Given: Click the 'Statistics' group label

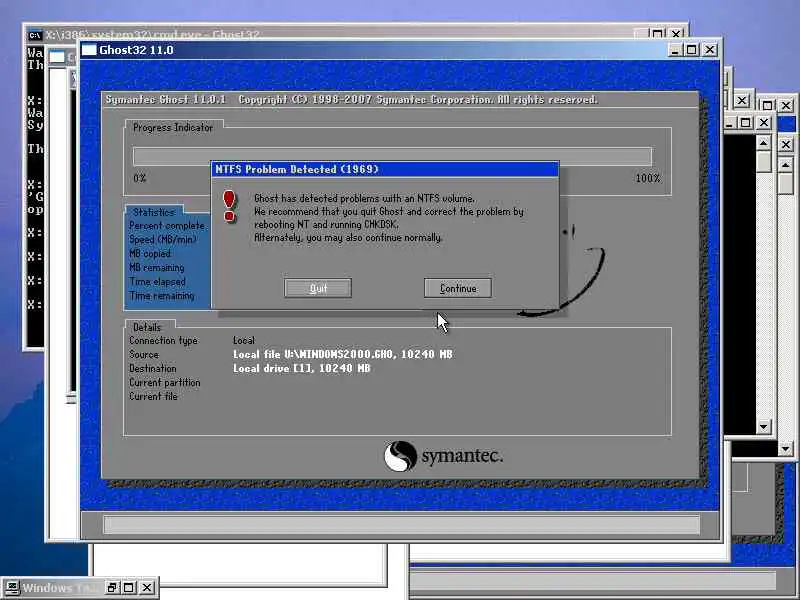Looking at the screenshot, I should point(154,212).
